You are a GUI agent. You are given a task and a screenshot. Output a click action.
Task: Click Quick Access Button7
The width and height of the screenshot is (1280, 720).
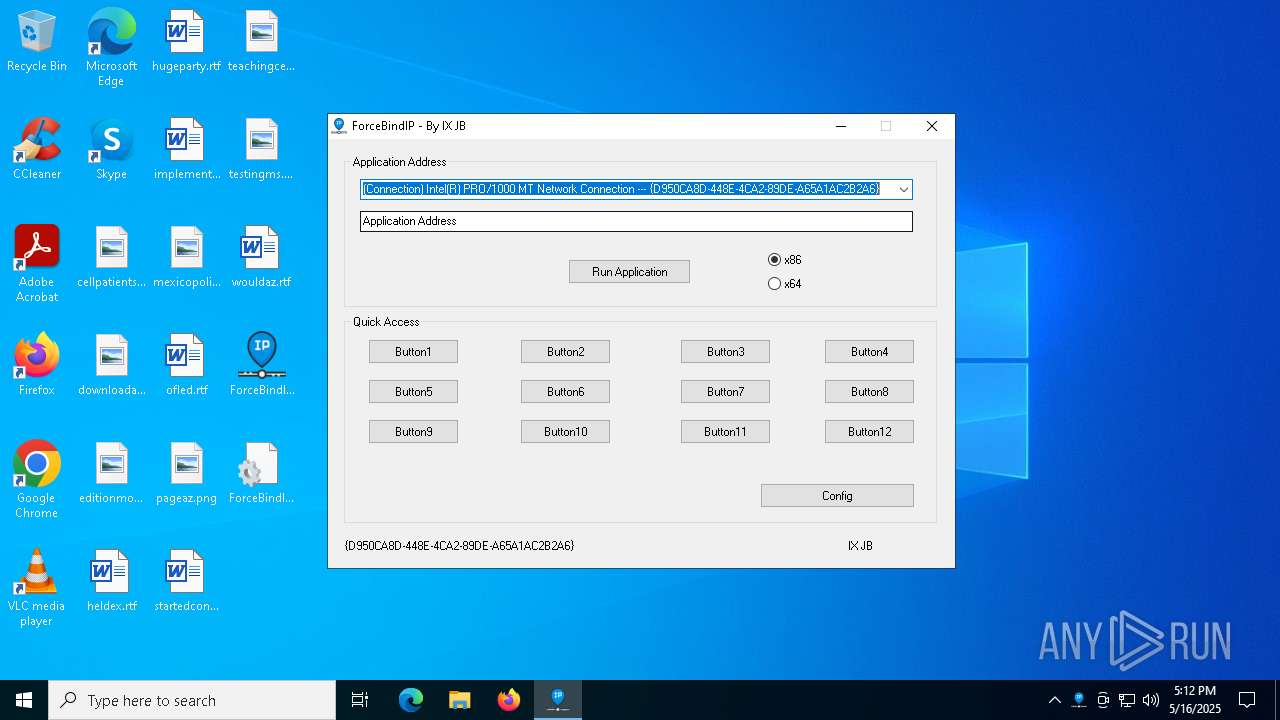click(x=725, y=392)
